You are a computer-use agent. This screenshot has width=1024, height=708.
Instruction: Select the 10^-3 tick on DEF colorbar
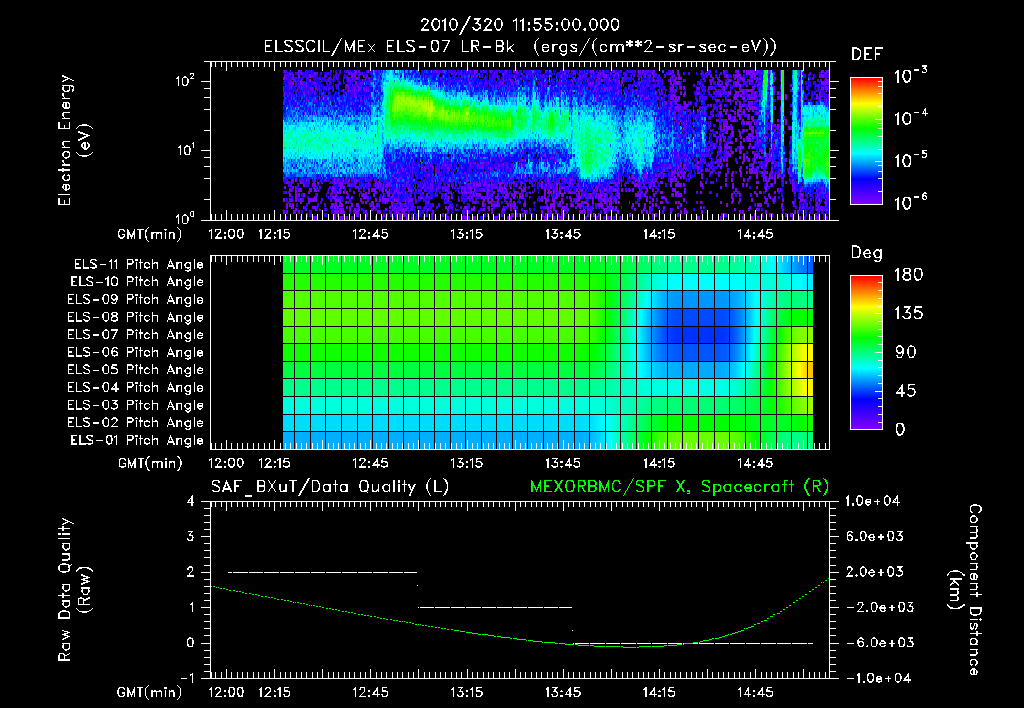(910, 75)
